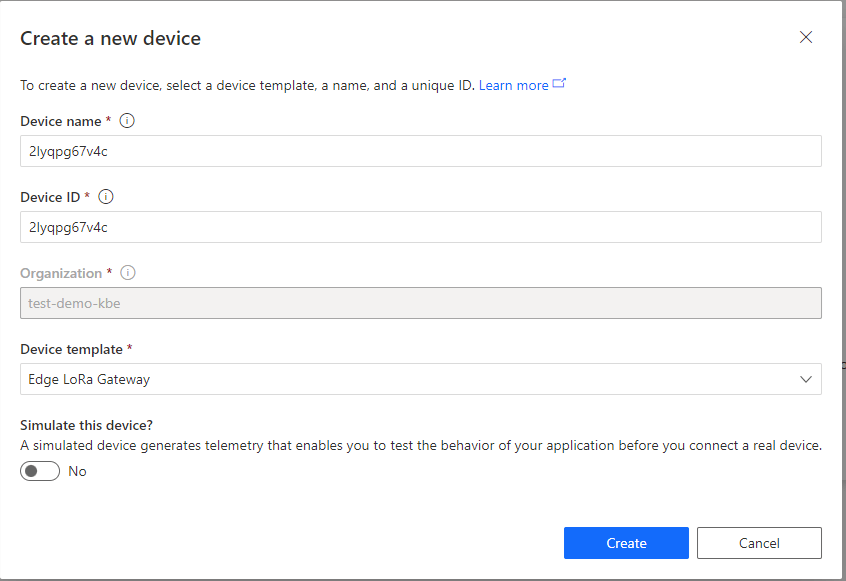Click the Device template field label

(71, 350)
